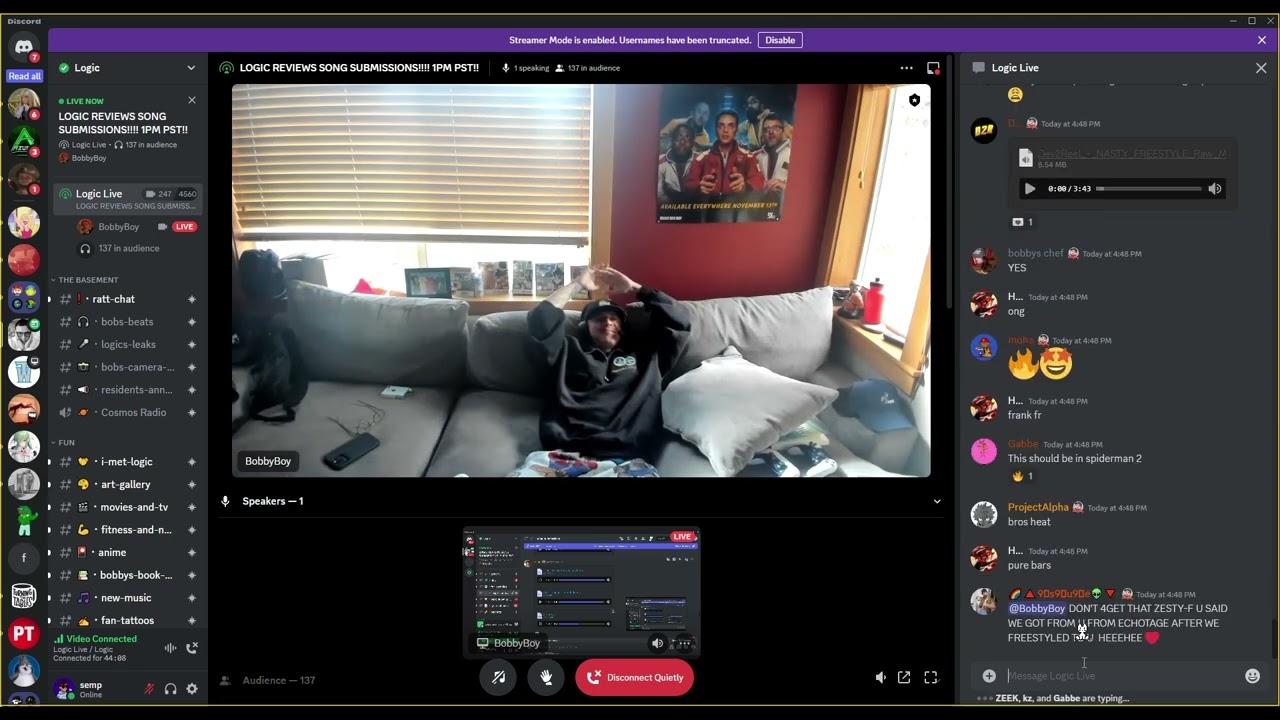Click add attachment plus button
The image size is (1280, 720).
[x=989, y=676]
